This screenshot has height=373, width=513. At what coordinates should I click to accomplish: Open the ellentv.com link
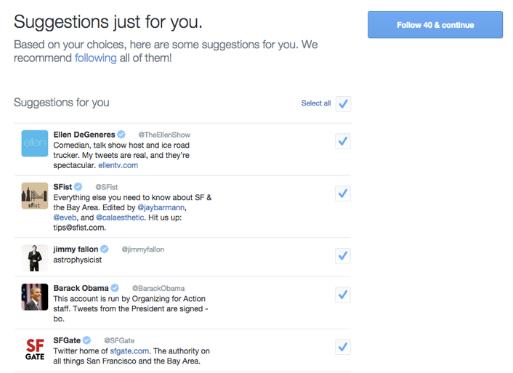coord(118,165)
